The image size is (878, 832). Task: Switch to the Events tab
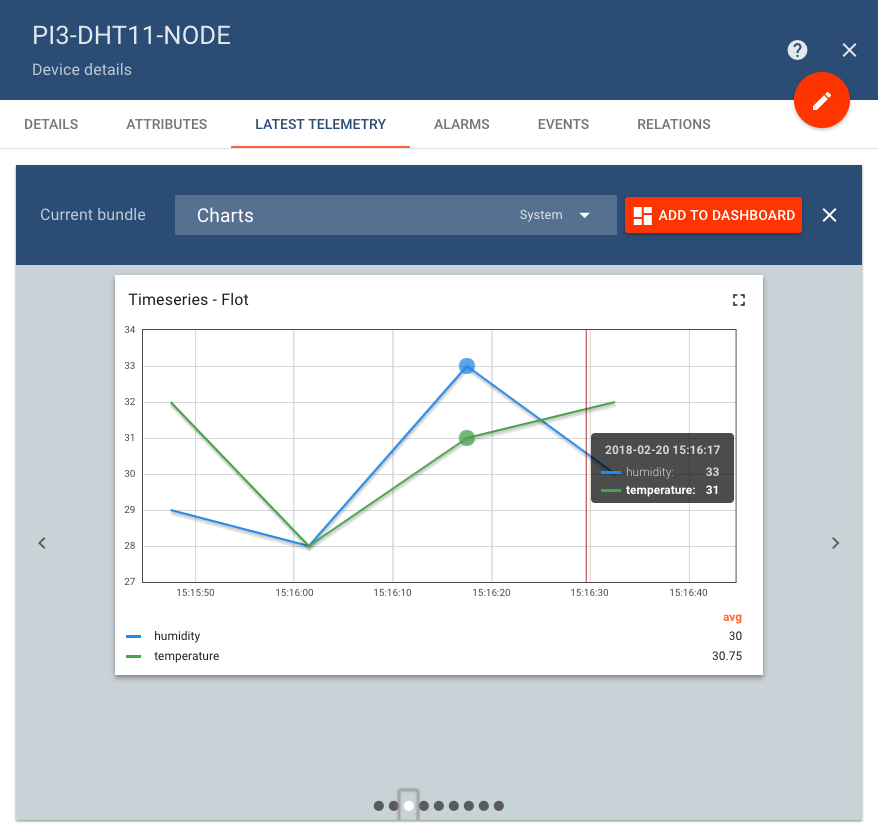click(x=563, y=125)
